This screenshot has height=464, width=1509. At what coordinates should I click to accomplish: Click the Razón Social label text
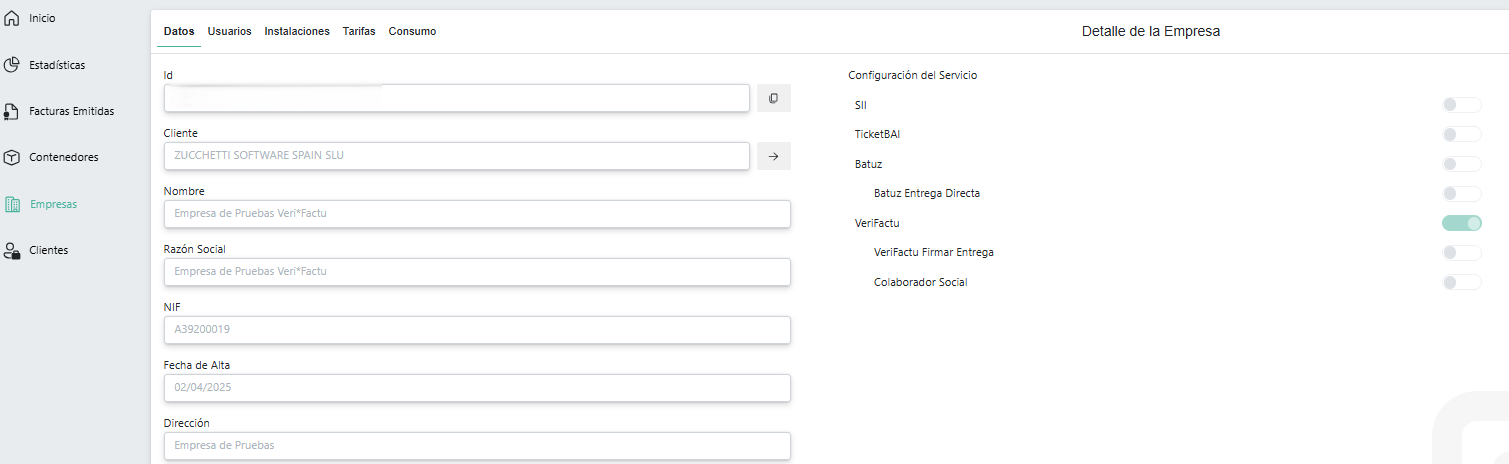[194, 249]
